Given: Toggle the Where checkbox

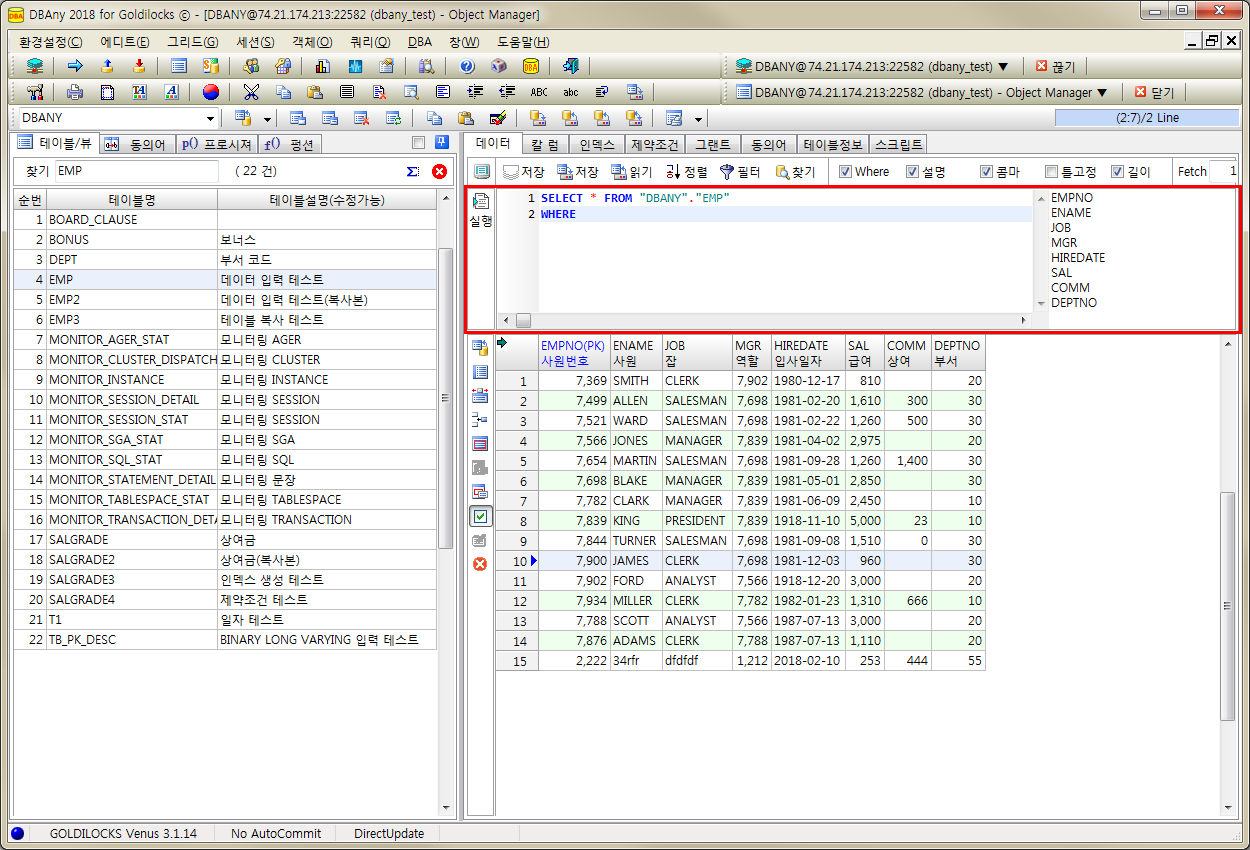Looking at the screenshot, I should 845,171.
